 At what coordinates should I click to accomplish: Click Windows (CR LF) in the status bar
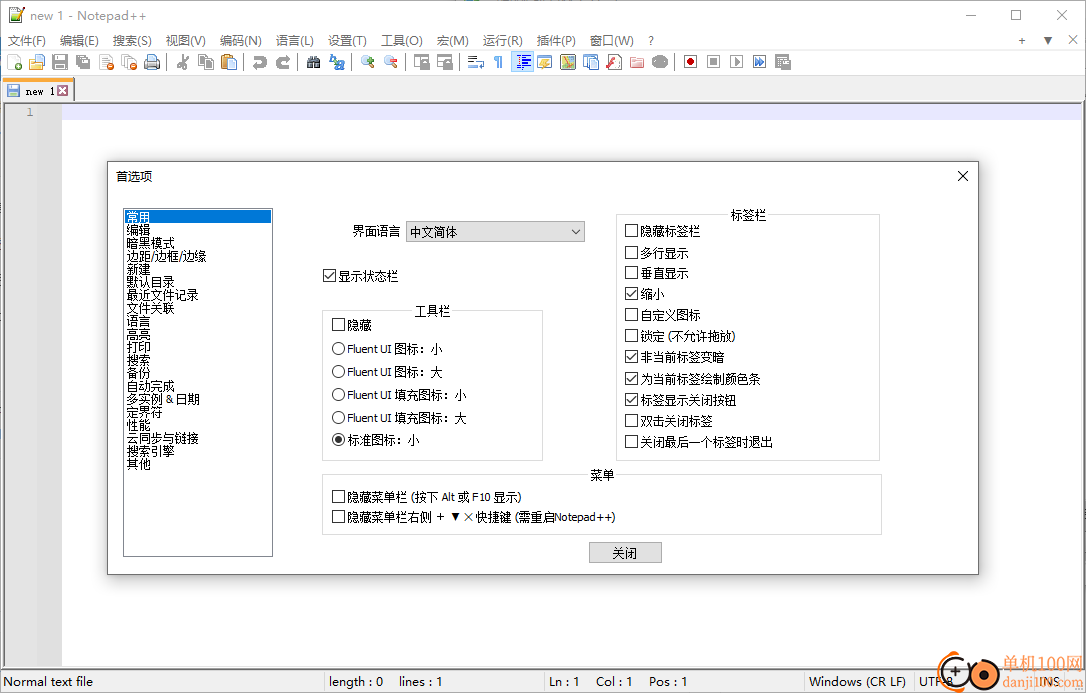[857, 682]
